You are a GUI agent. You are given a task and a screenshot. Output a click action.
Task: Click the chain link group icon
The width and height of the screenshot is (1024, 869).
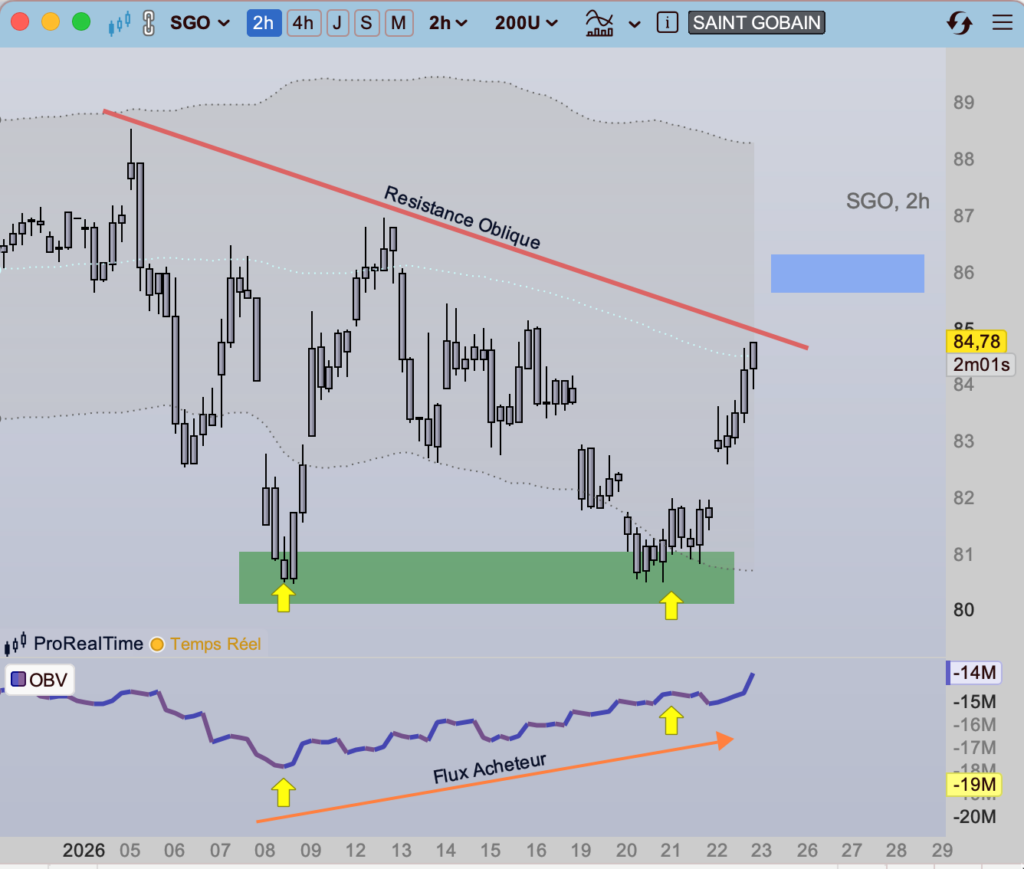pyautogui.click(x=149, y=23)
